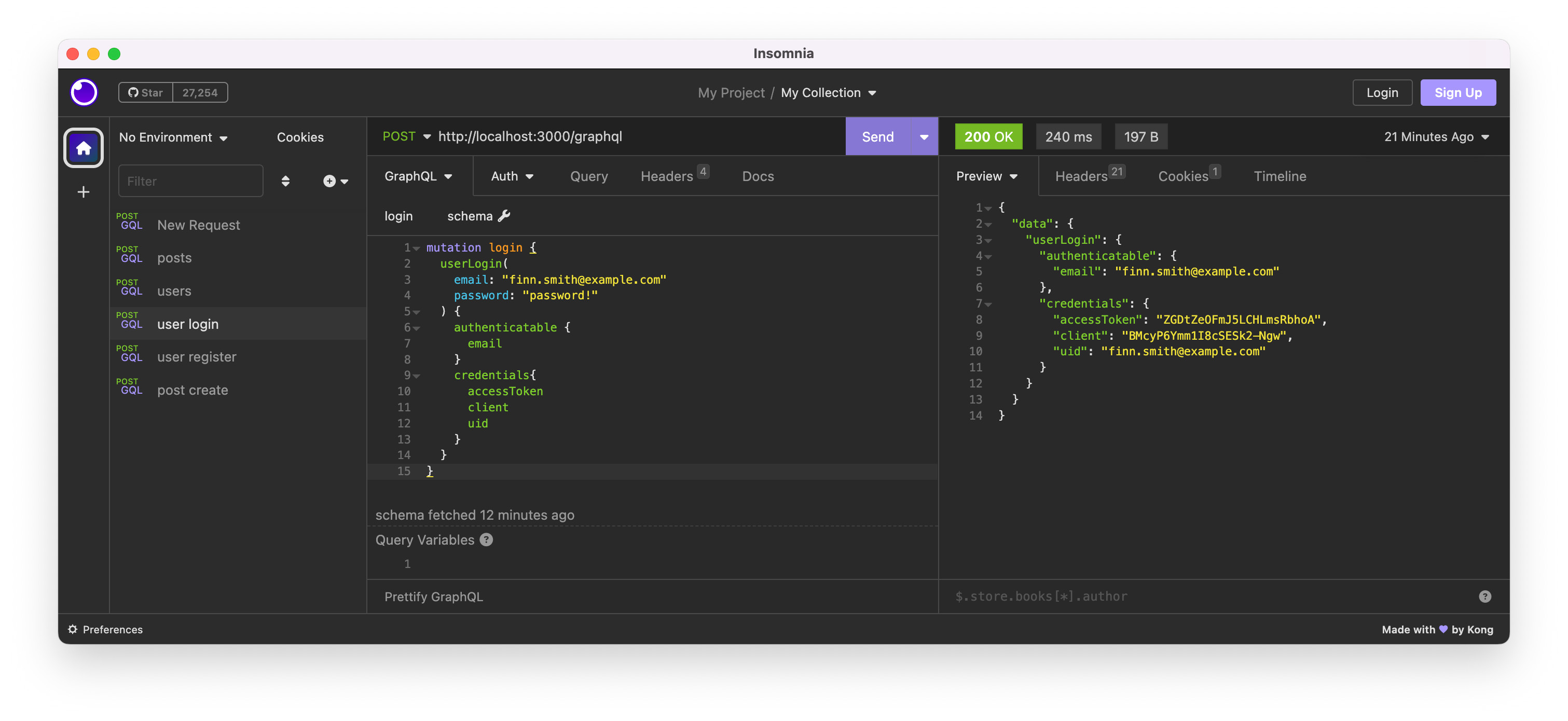Click the My Project breadcrumb link
Screen dimensions: 1568x721
(731, 93)
